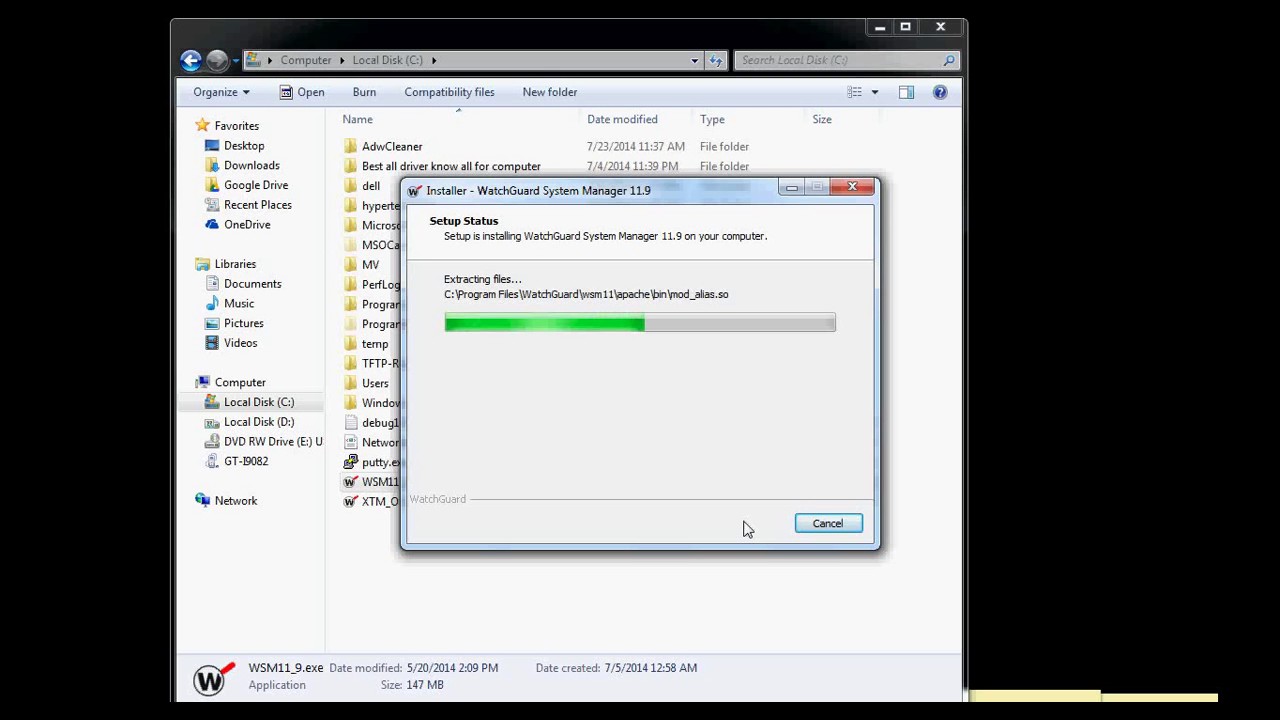This screenshot has width=1280, height=720.
Task: Open the Organize menu
Action: pos(221,92)
